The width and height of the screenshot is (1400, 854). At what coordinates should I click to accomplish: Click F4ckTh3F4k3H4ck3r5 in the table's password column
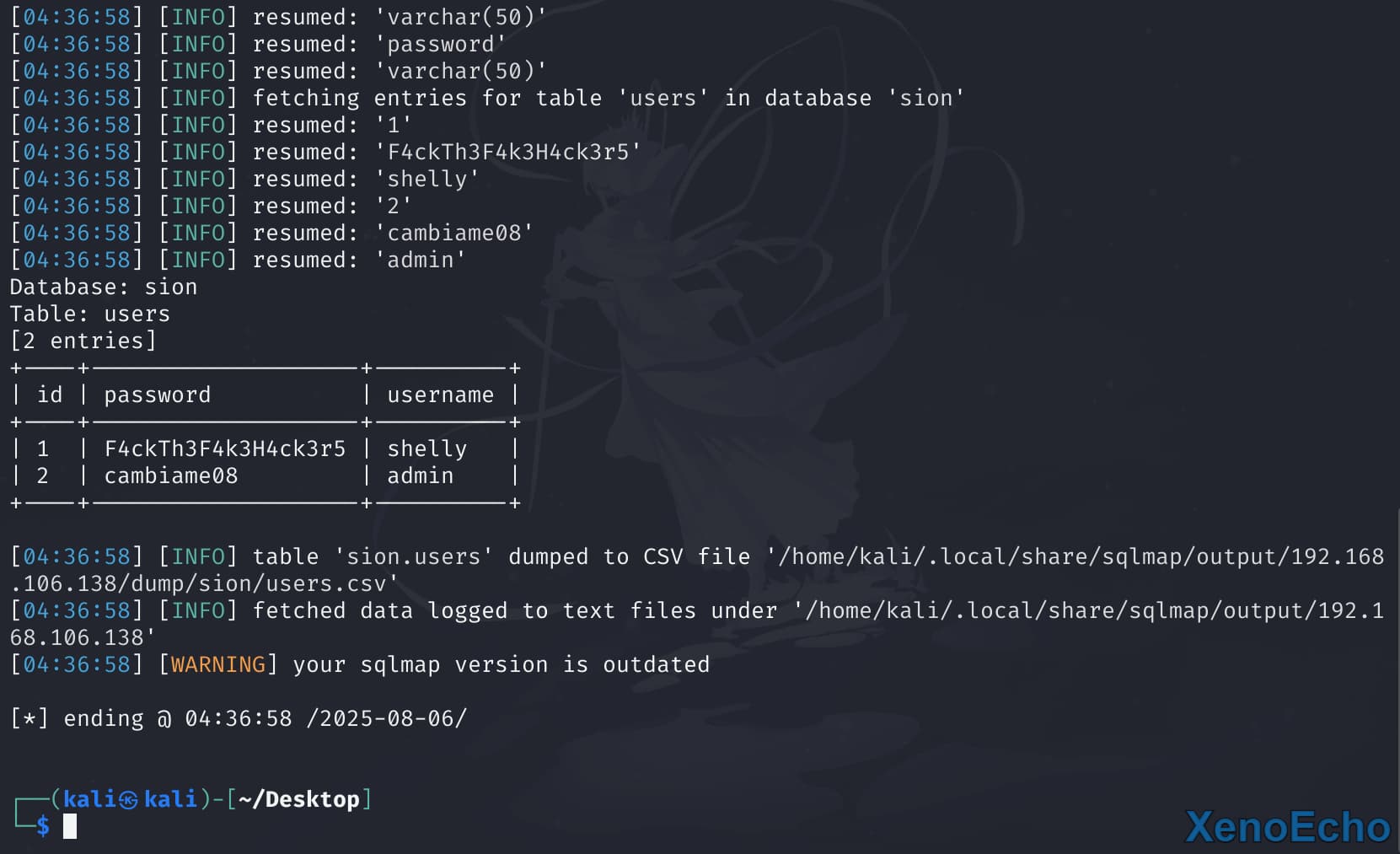tap(225, 448)
